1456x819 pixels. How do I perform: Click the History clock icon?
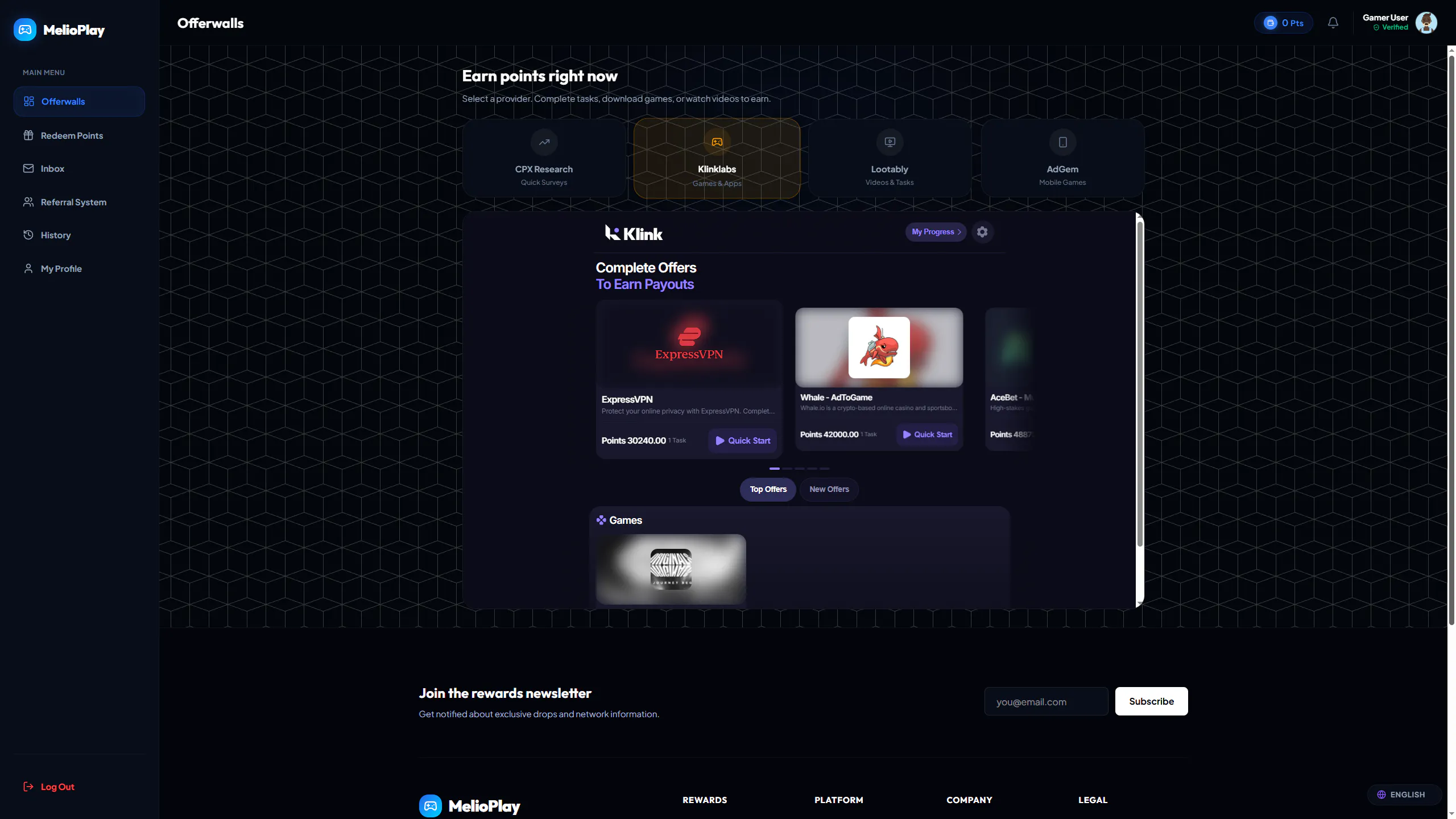coord(28,235)
